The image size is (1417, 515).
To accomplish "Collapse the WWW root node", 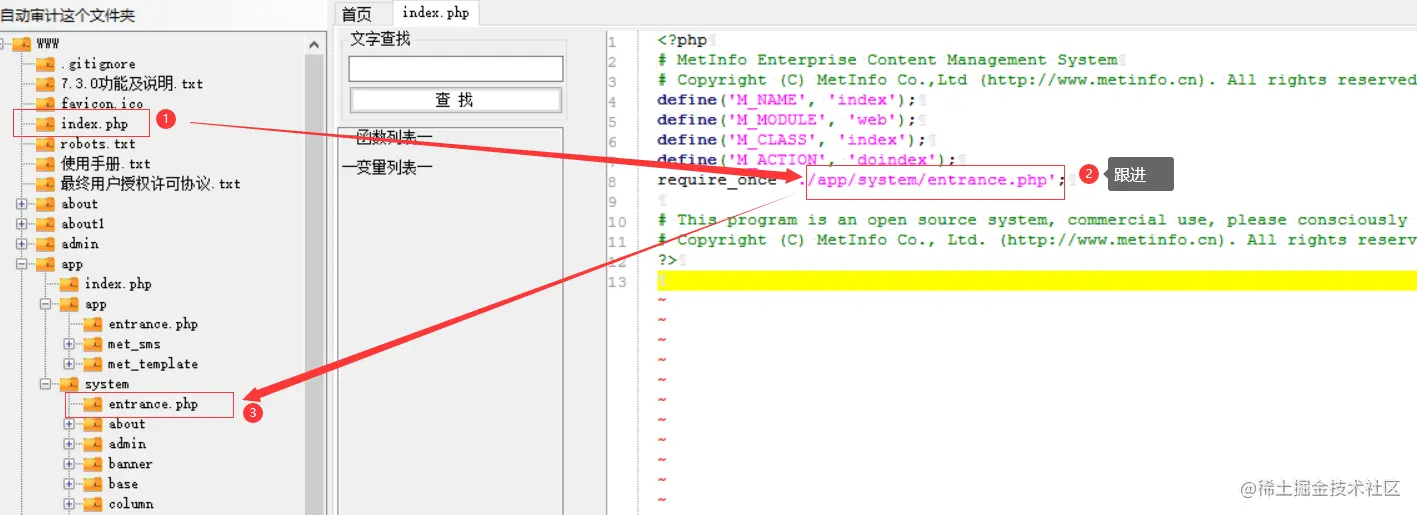I will point(2,44).
